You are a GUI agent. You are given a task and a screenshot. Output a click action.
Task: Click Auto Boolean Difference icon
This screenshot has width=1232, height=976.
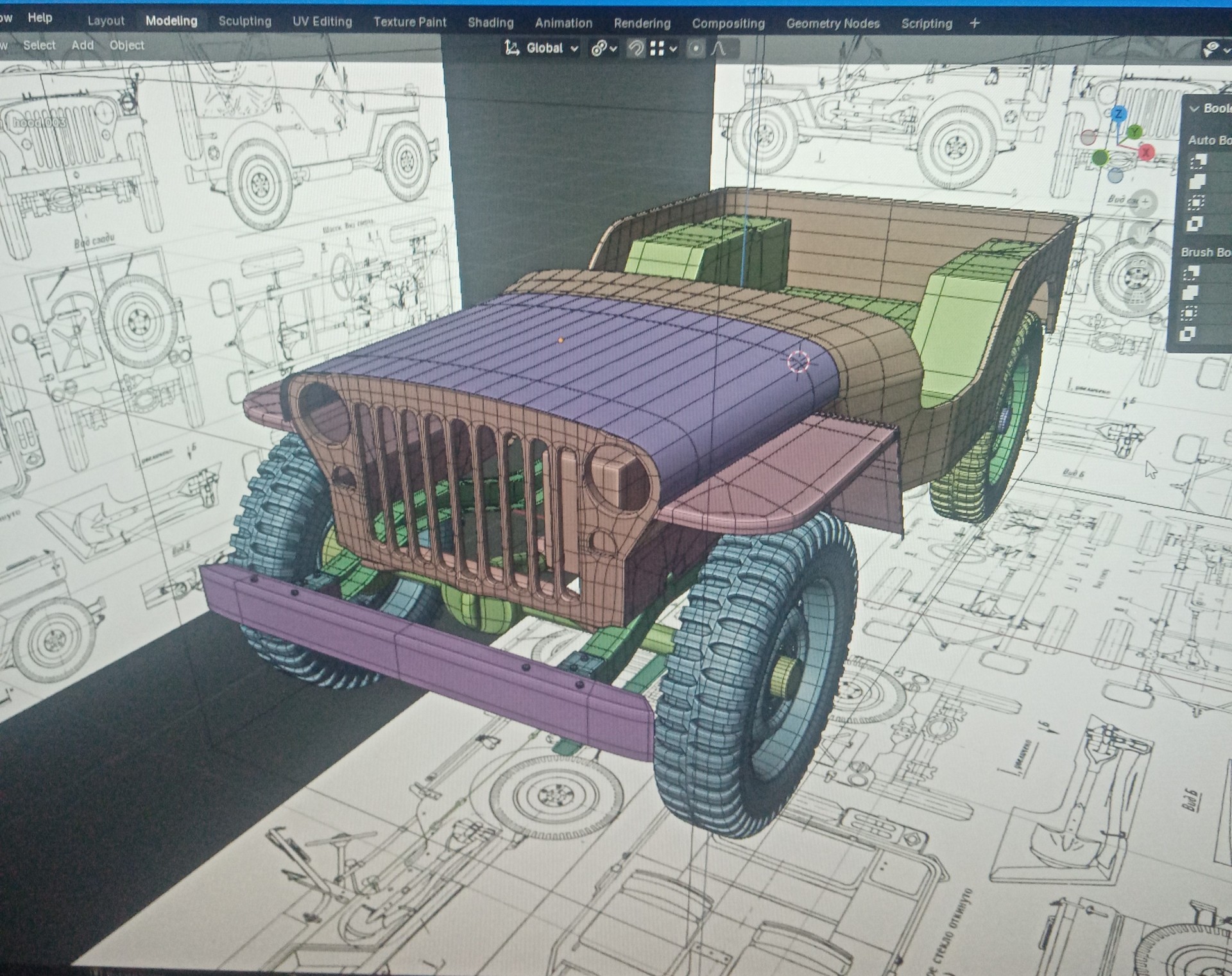1198,160
